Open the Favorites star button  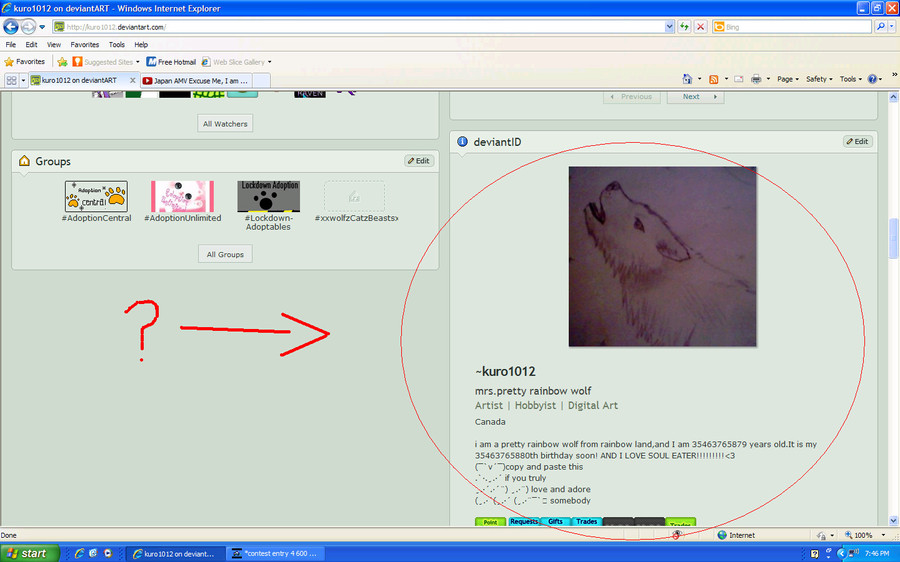[x=25, y=62]
